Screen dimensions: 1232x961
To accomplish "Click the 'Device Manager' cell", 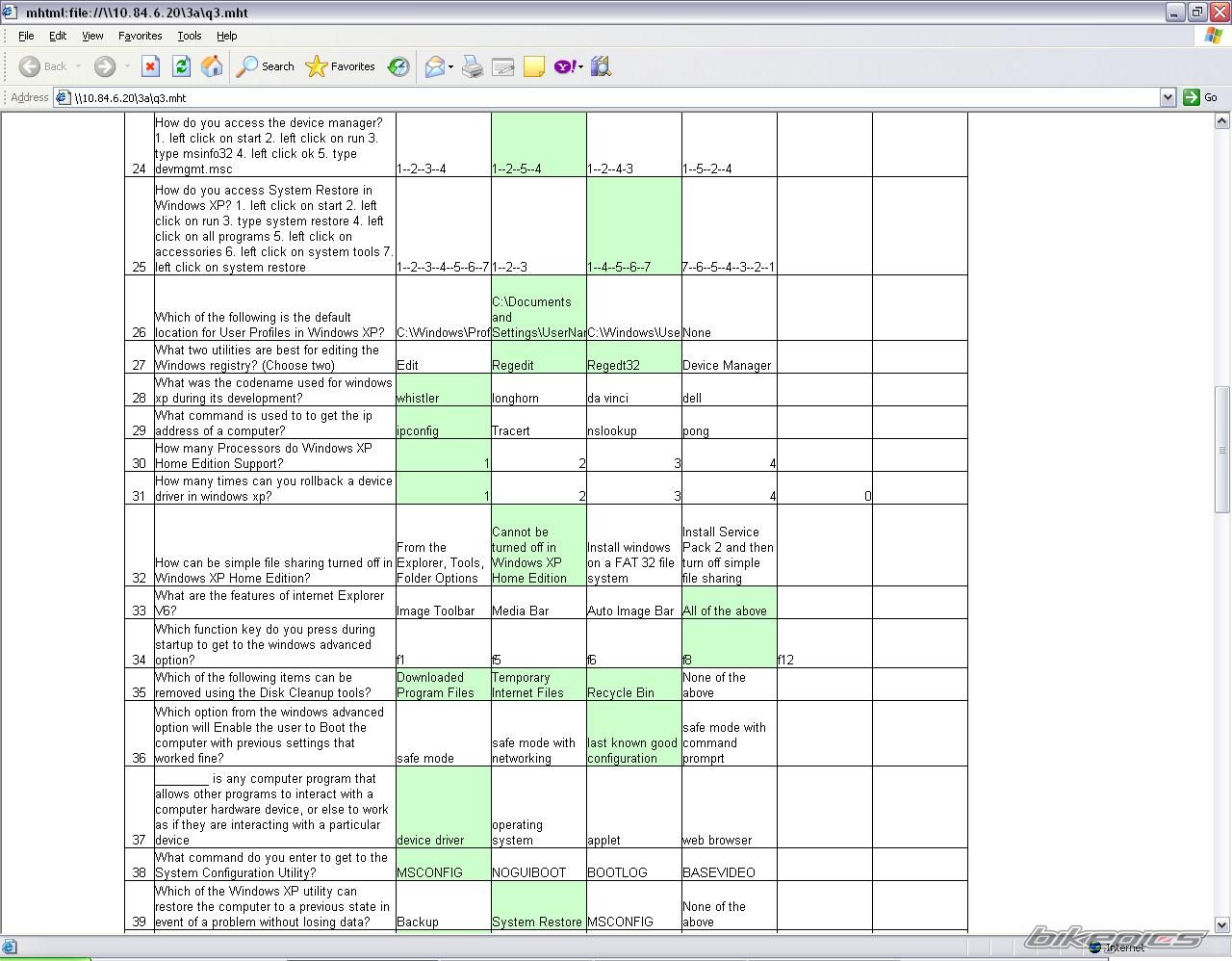I will click(x=729, y=357).
